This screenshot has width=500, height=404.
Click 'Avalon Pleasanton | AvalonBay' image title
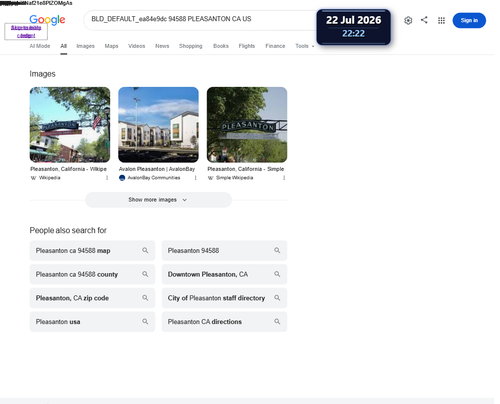click(157, 169)
